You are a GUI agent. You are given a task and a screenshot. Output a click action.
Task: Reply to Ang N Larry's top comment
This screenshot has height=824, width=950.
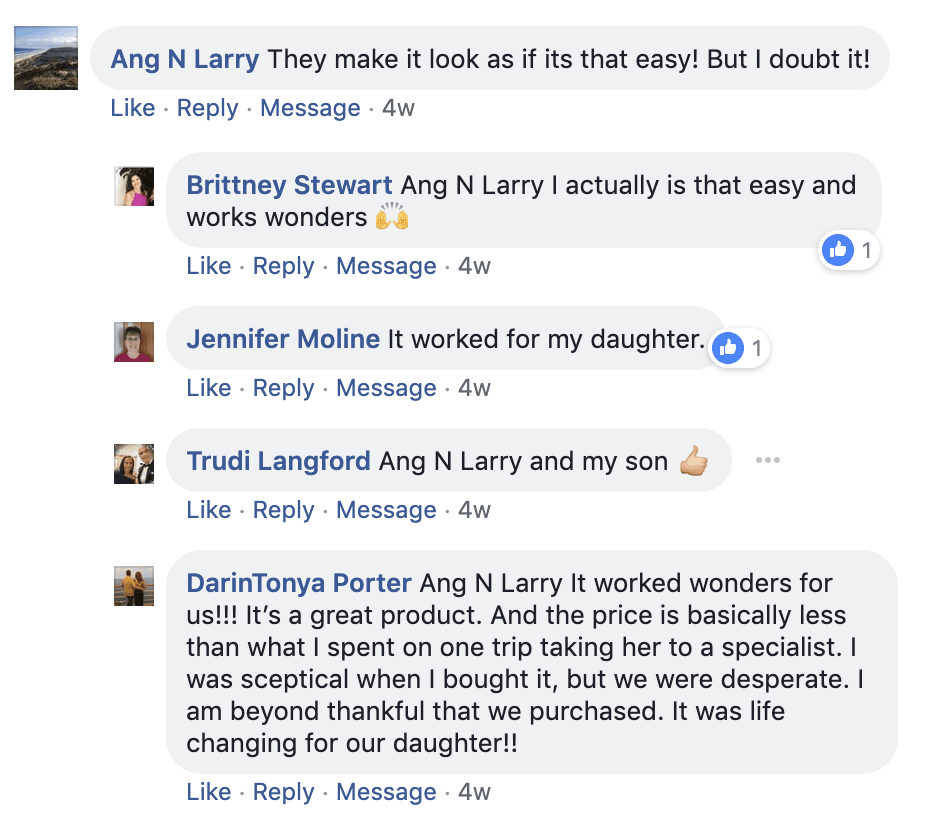pyautogui.click(x=207, y=108)
